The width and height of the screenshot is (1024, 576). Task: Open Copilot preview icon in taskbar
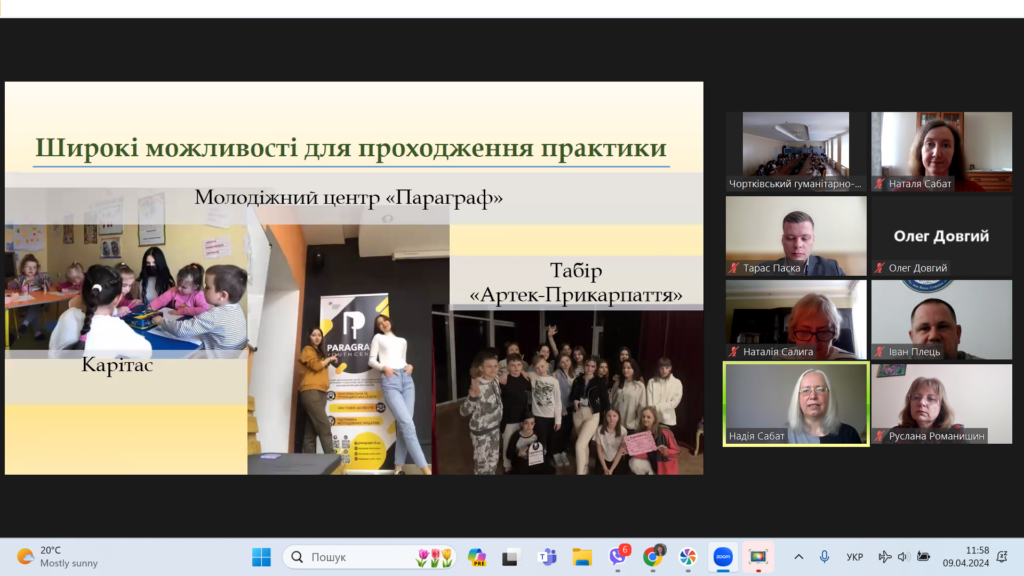tap(477, 557)
